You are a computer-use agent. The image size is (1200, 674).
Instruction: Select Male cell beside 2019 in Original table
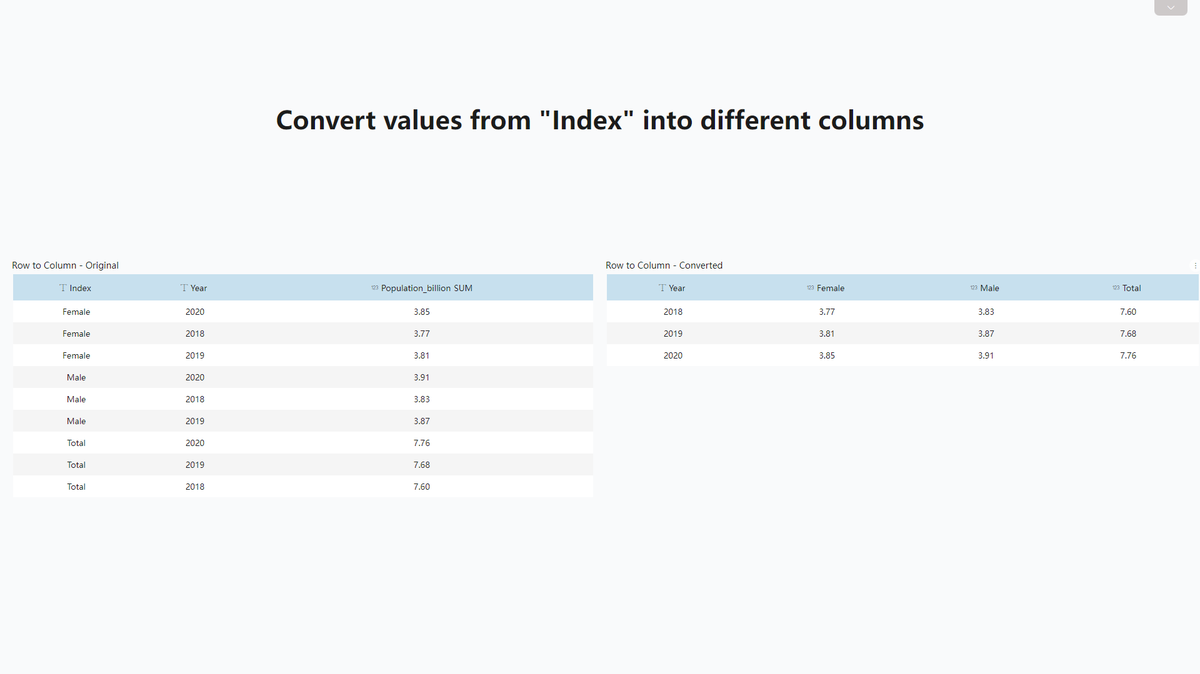pyautogui.click(x=76, y=422)
